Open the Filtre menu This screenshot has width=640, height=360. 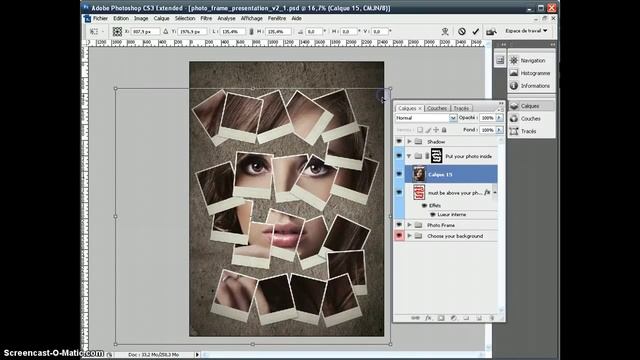pos(206,18)
